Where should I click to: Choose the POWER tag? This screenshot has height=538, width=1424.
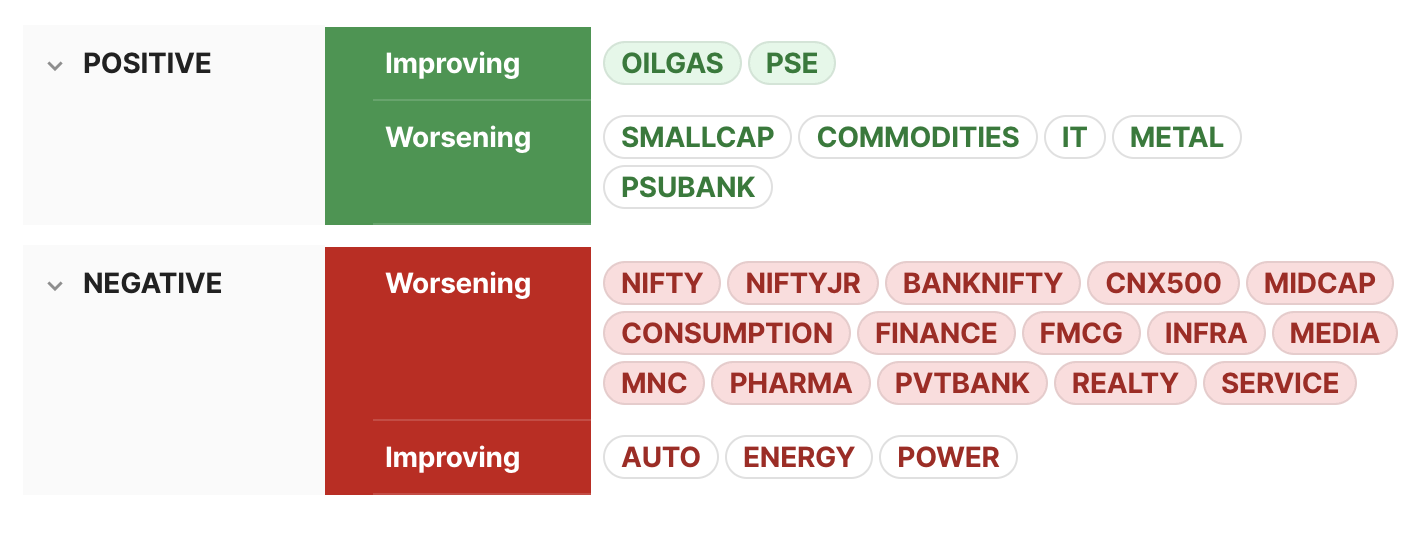tap(948, 457)
